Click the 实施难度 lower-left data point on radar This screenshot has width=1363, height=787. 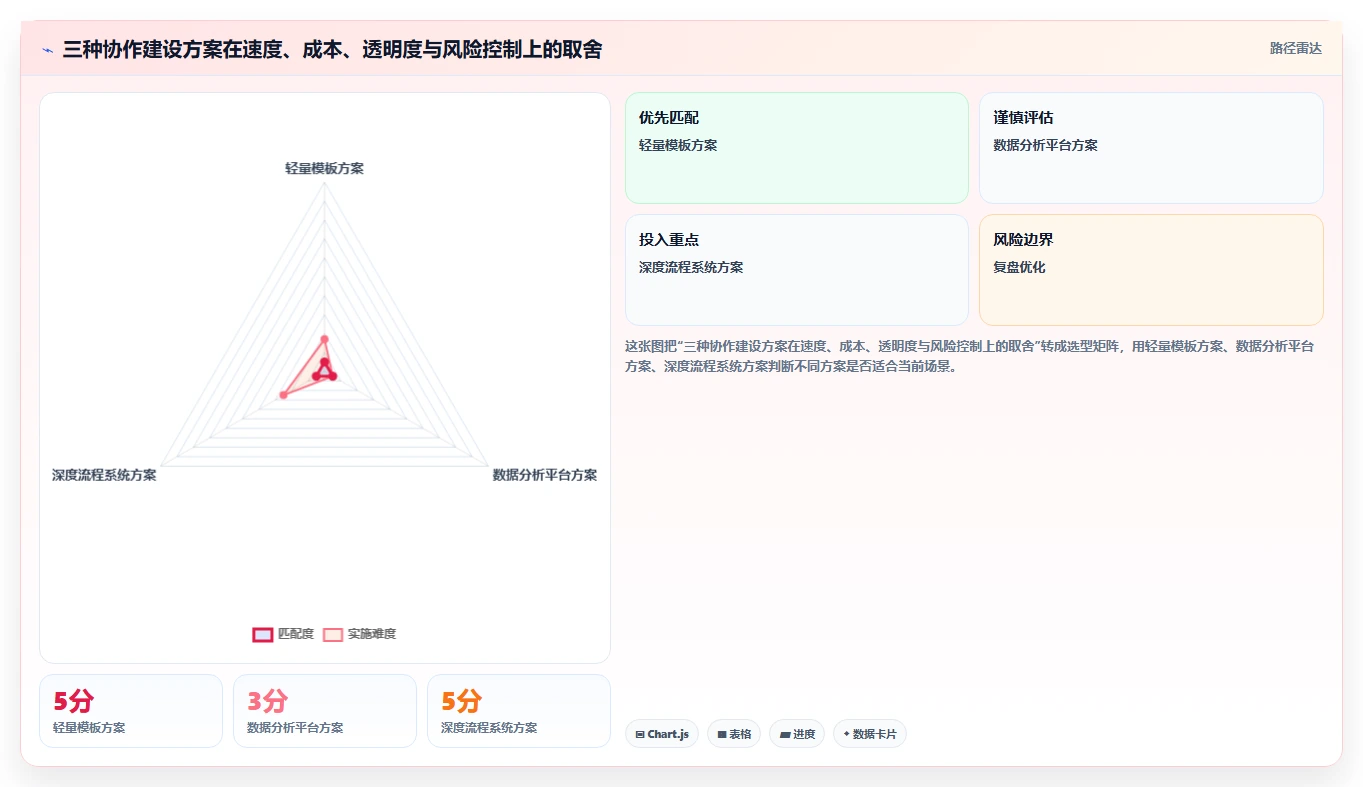click(x=283, y=395)
